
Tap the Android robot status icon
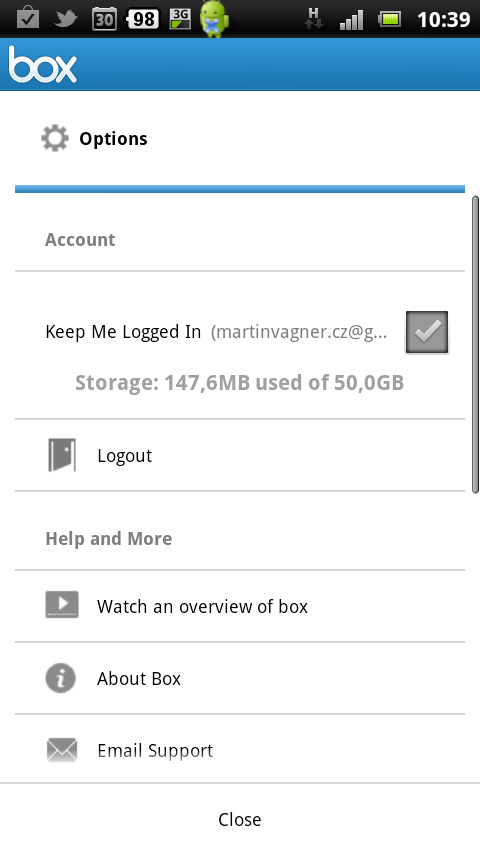click(x=215, y=19)
